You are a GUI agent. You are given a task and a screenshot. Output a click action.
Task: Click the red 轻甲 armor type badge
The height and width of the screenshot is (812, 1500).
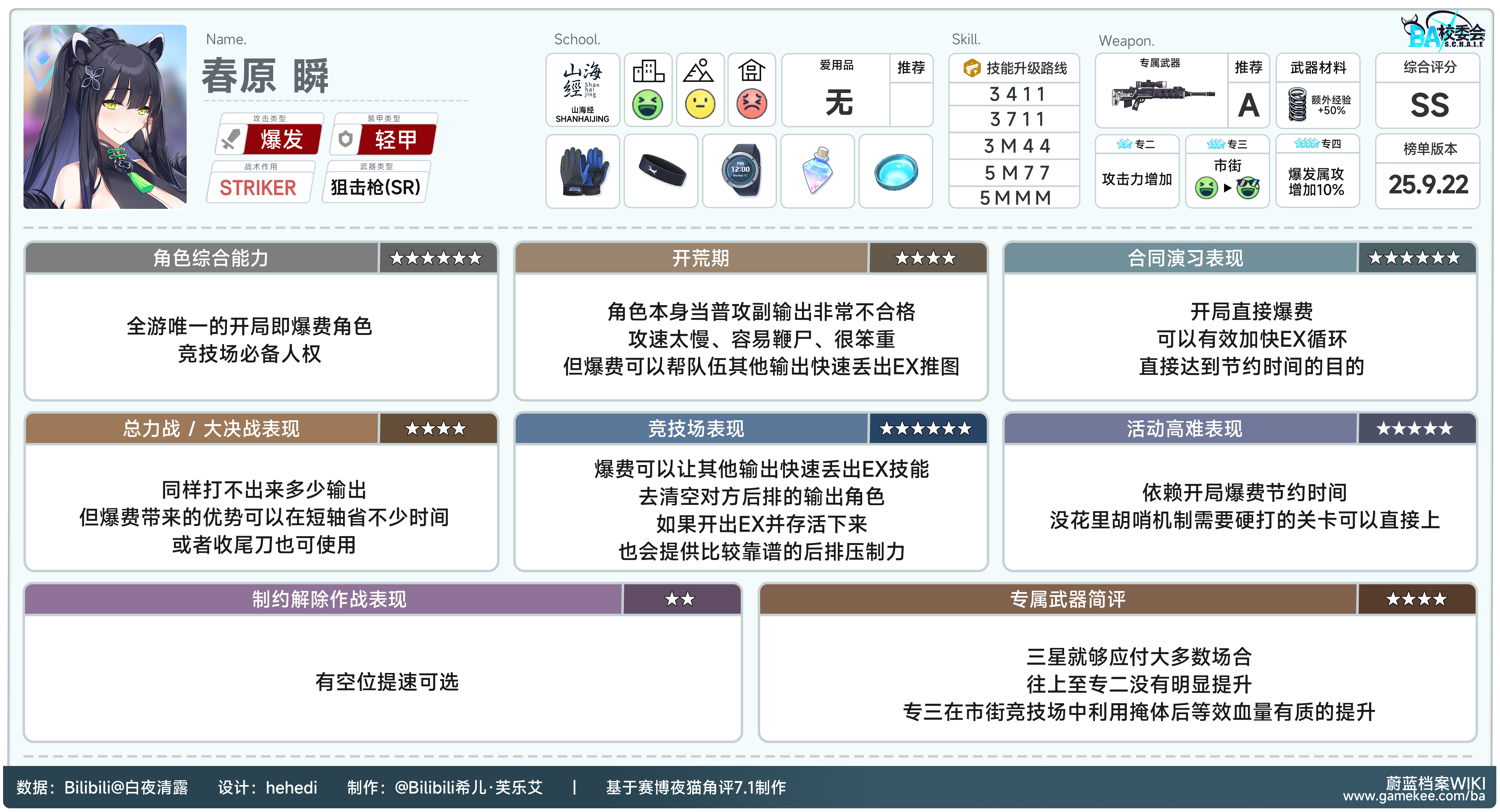tap(396, 140)
